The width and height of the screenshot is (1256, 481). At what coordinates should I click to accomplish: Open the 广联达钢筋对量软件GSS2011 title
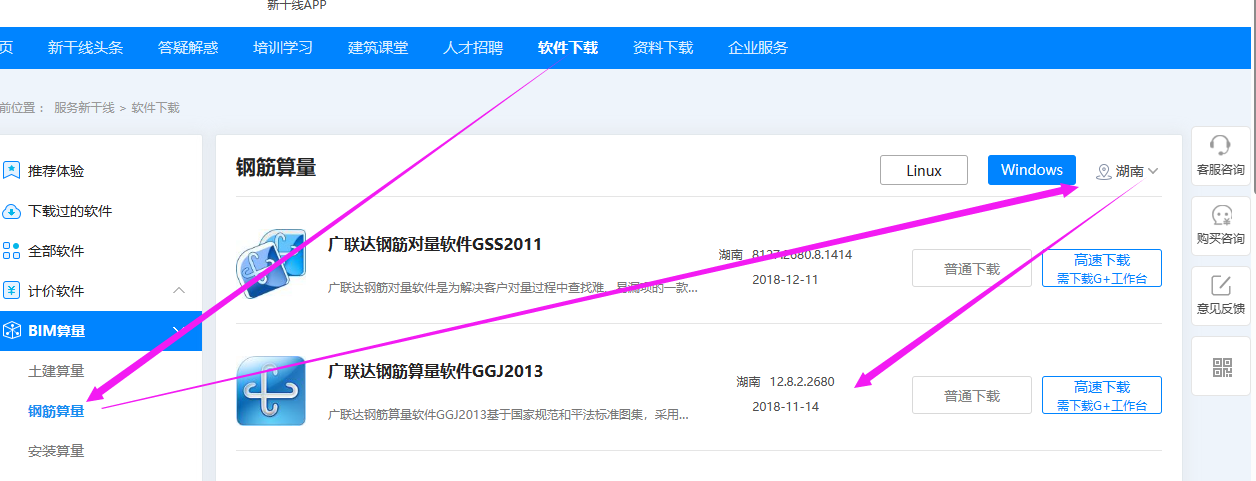pyautogui.click(x=435, y=244)
